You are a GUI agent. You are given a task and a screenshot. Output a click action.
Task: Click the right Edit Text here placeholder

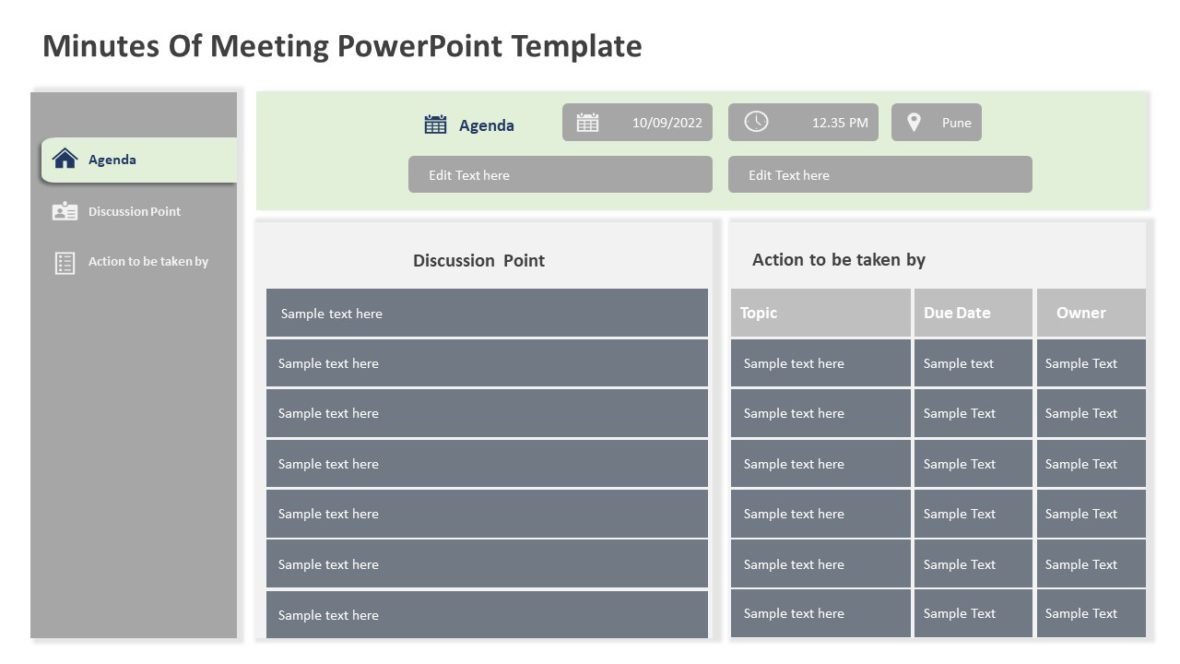(880, 174)
